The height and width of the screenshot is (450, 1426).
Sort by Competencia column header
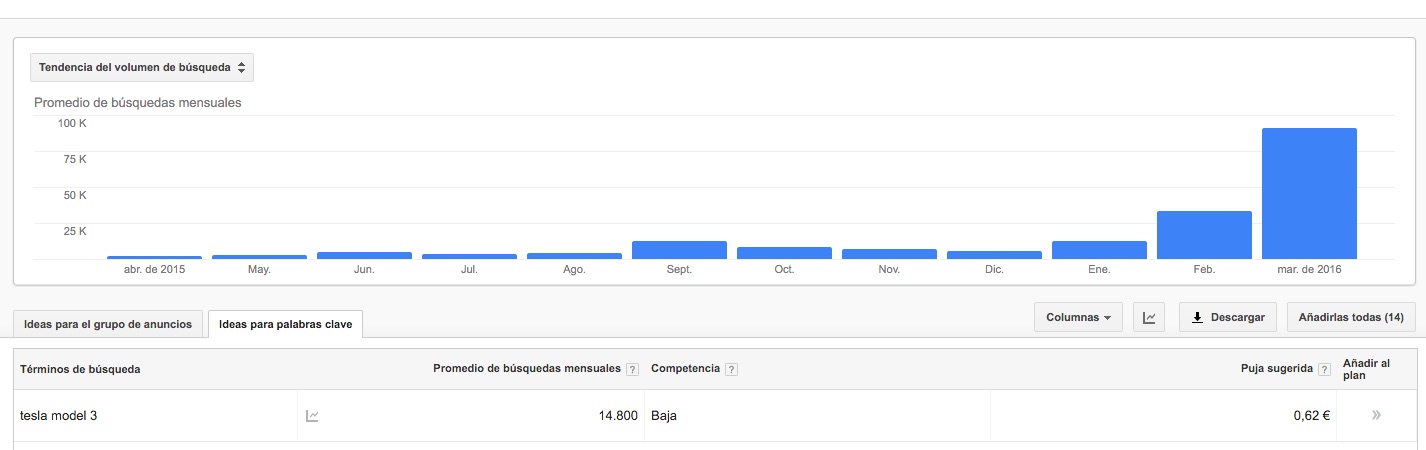pos(685,369)
